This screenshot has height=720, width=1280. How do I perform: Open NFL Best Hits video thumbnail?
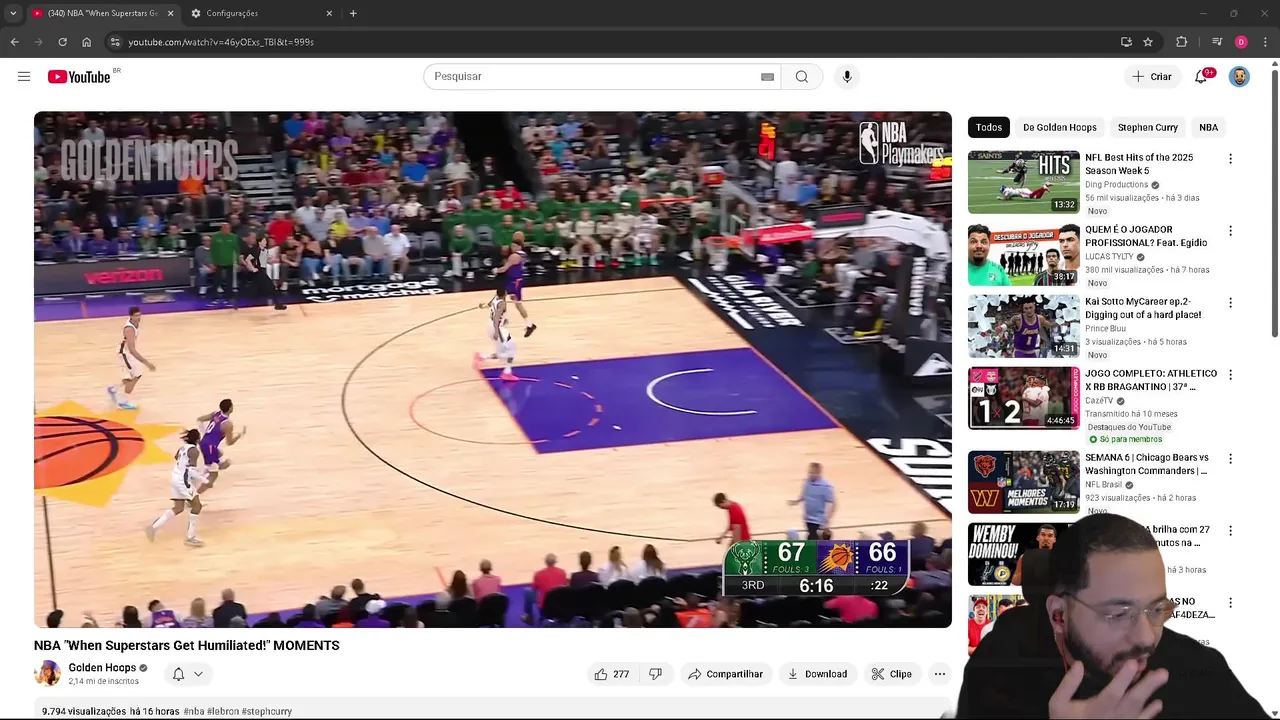click(x=1024, y=182)
